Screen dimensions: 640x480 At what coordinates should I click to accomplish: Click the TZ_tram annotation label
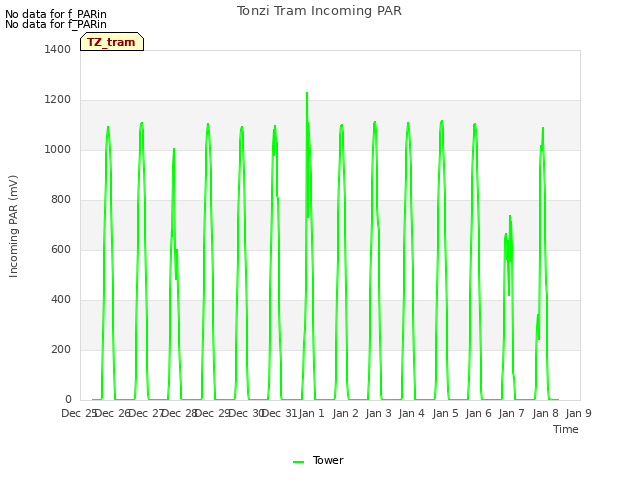point(112,42)
